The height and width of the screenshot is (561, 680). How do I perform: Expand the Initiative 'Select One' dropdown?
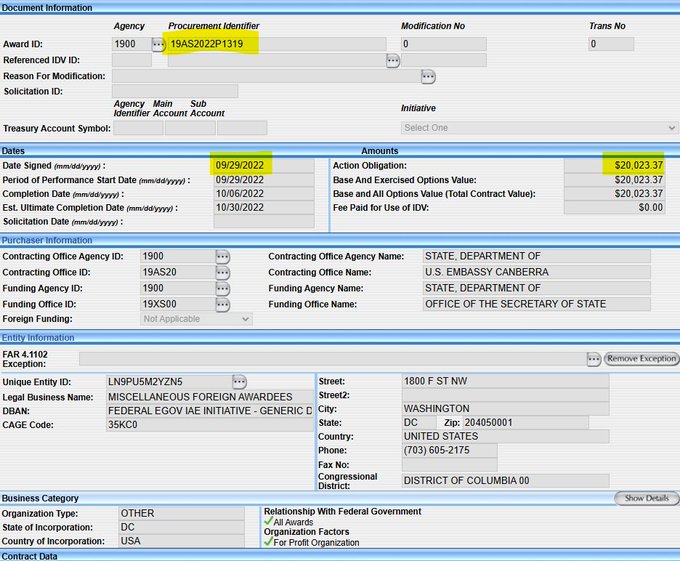(x=539, y=128)
